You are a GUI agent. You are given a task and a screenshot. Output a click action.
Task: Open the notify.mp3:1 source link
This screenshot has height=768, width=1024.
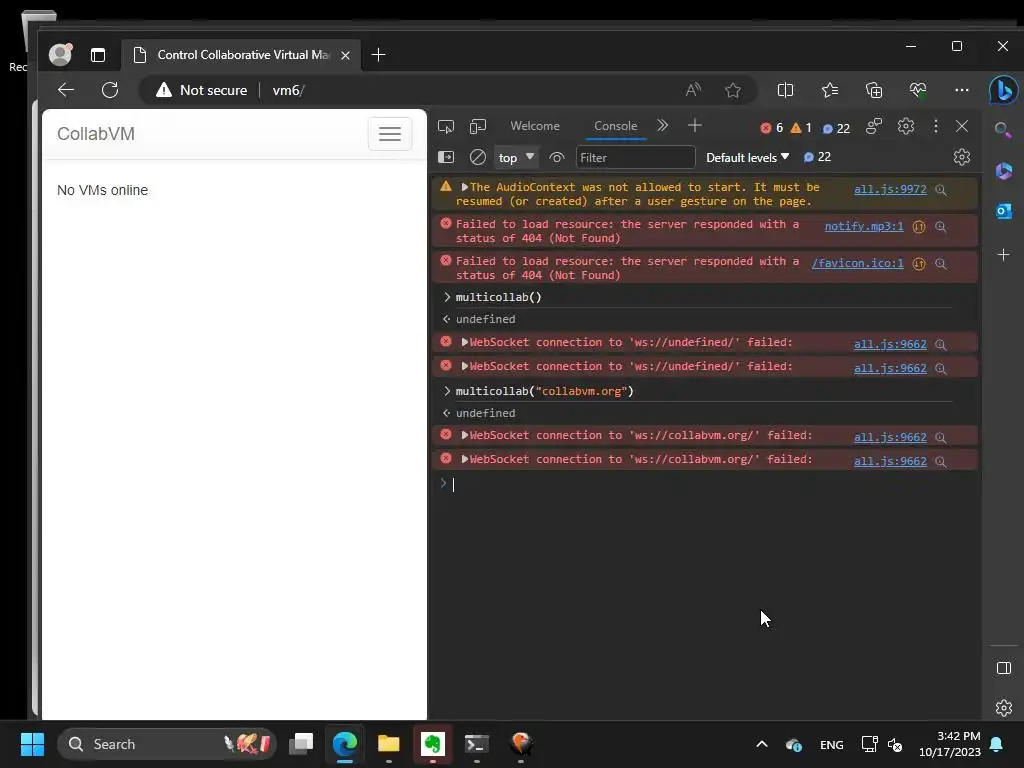tap(864, 226)
